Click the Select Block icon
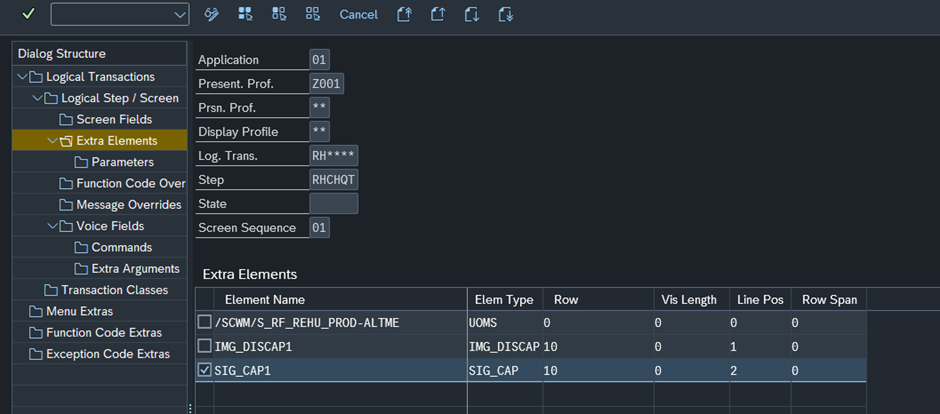 pos(279,14)
